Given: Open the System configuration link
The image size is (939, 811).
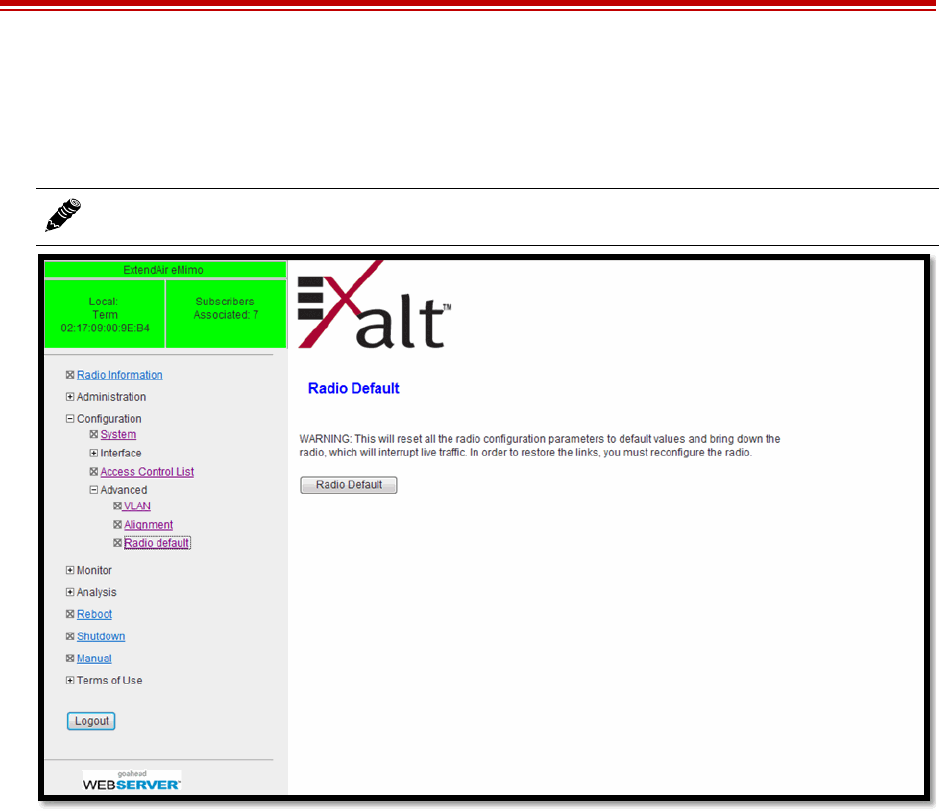Looking at the screenshot, I should 118,434.
